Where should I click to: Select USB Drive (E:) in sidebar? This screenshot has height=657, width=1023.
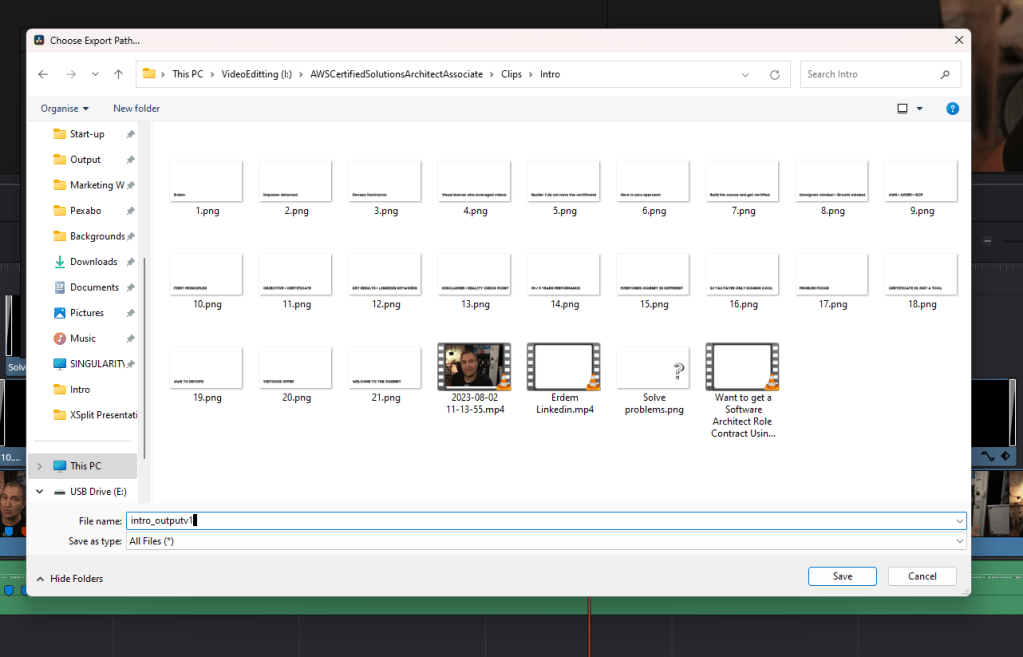click(98, 491)
